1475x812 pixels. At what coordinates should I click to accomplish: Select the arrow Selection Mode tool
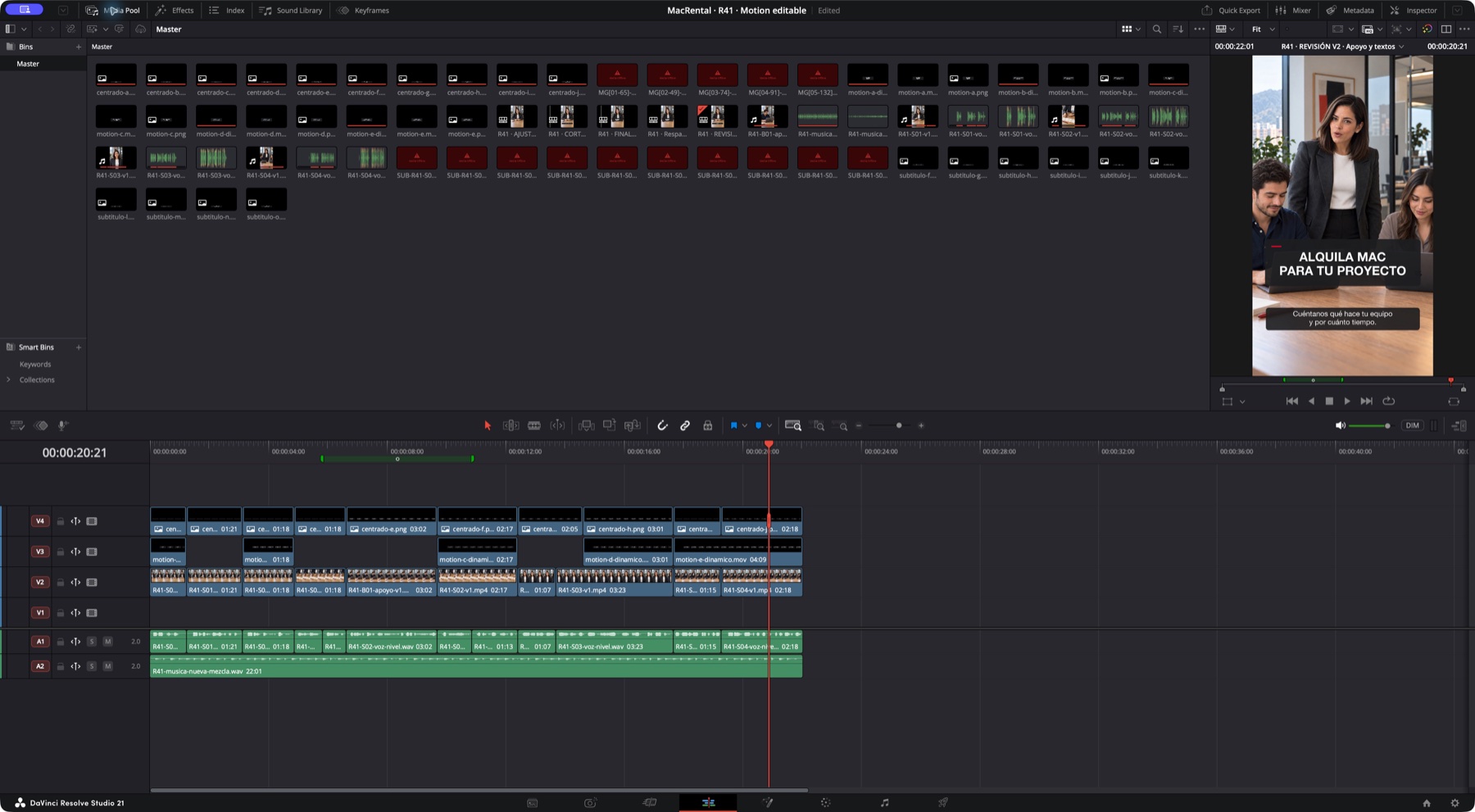click(488, 425)
